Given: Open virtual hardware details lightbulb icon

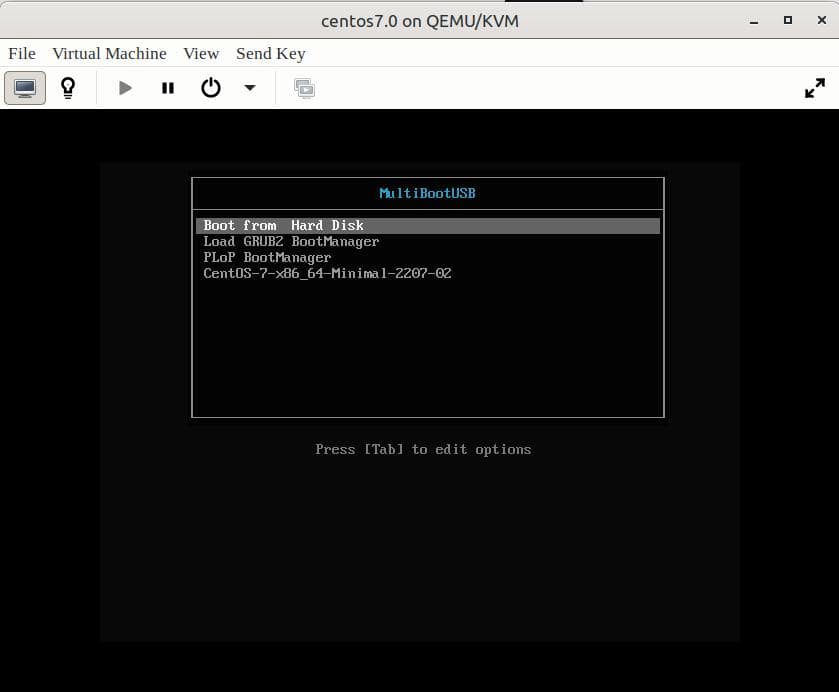Looking at the screenshot, I should (x=68, y=88).
